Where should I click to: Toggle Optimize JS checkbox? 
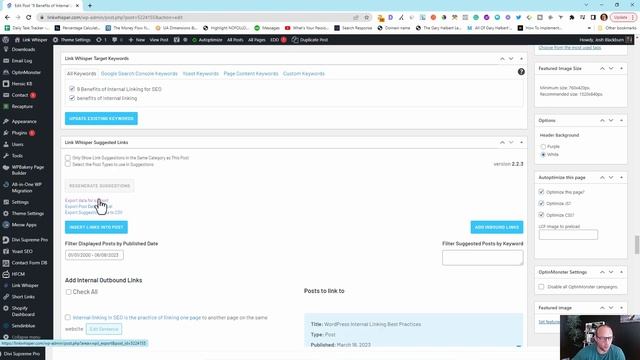pyautogui.click(x=541, y=203)
